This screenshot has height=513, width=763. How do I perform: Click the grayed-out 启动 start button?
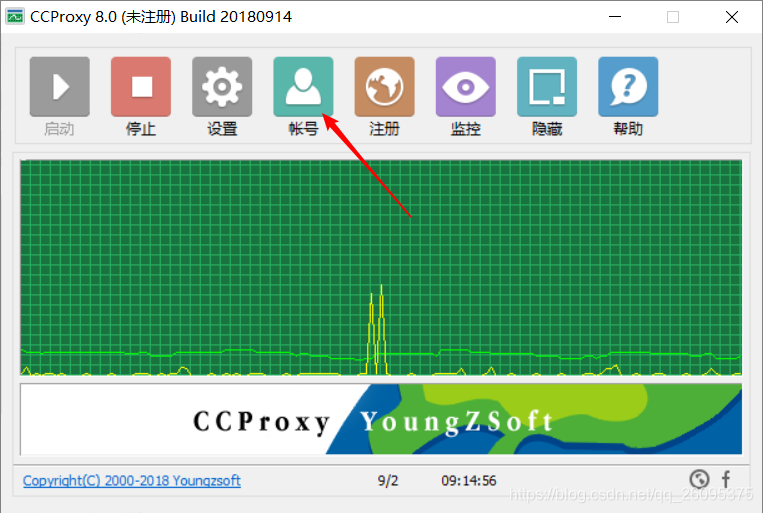tap(59, 87)
